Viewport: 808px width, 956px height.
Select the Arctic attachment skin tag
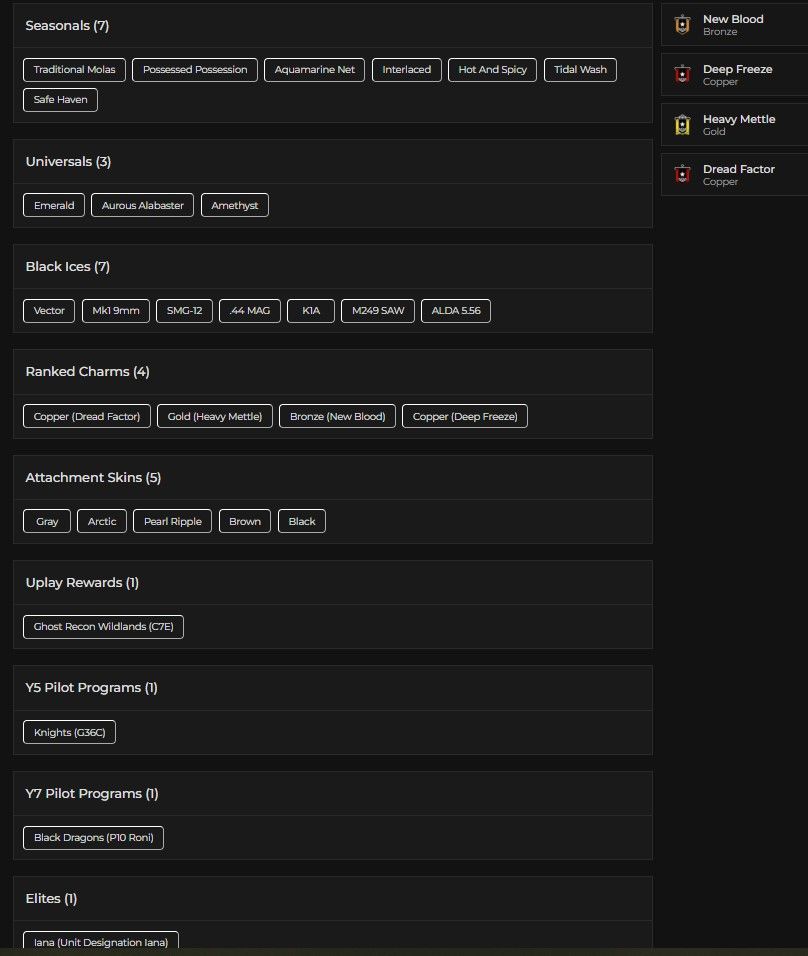[102, 521]
